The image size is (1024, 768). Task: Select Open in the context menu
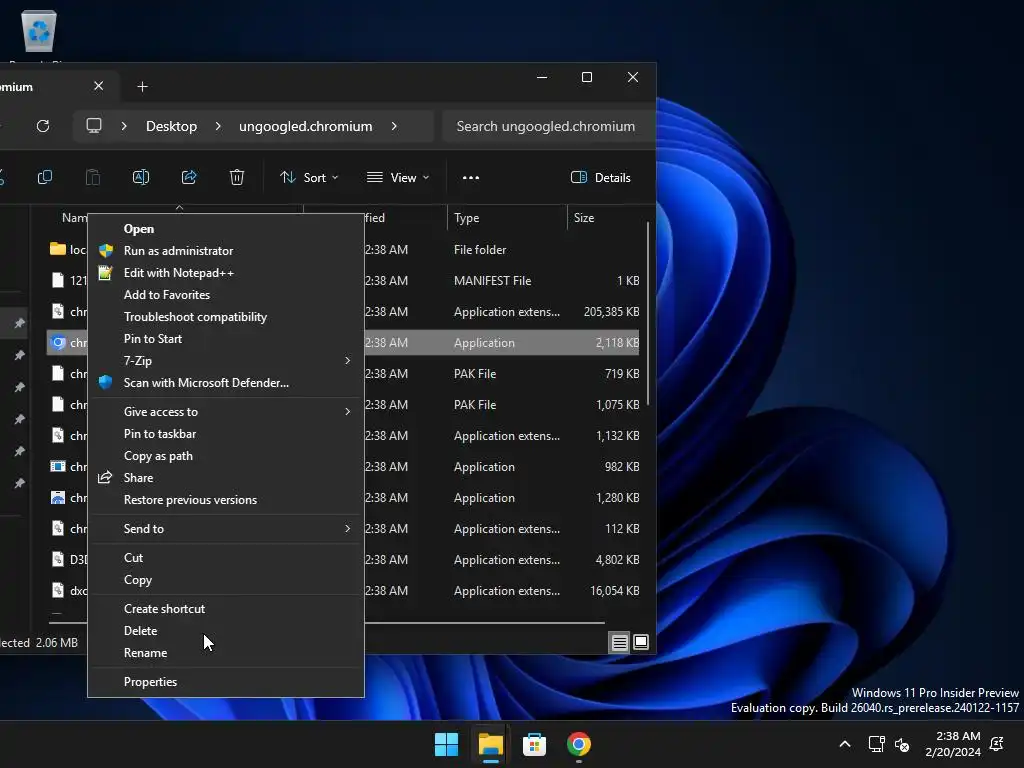(x=226, y=229)
